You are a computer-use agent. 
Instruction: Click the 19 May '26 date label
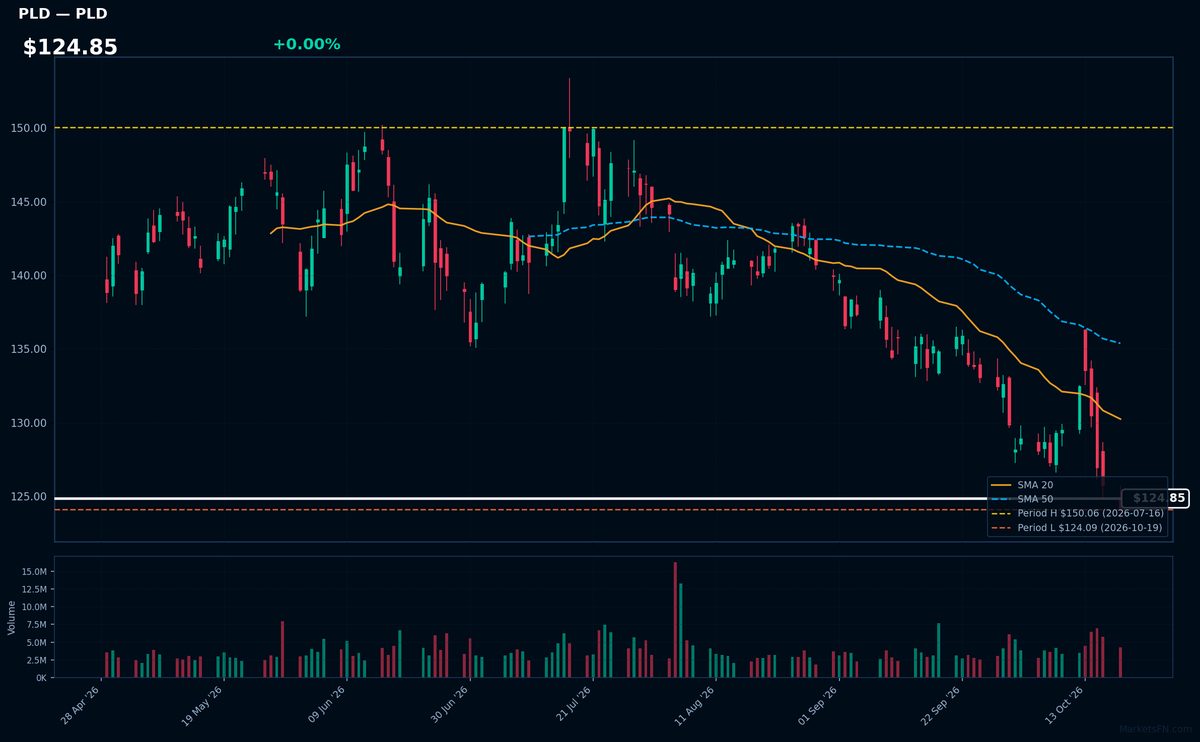[203, 705]
